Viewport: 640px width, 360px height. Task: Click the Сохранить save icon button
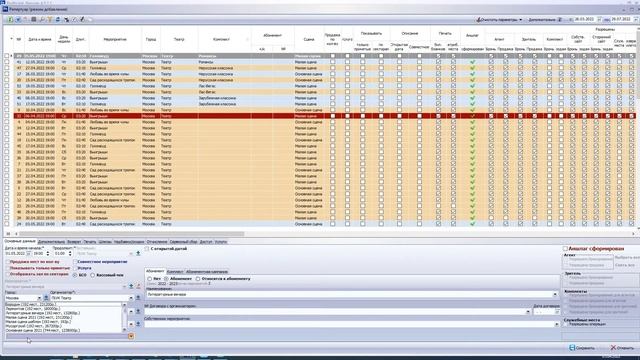pyautogui.click(x=582, y=348)
